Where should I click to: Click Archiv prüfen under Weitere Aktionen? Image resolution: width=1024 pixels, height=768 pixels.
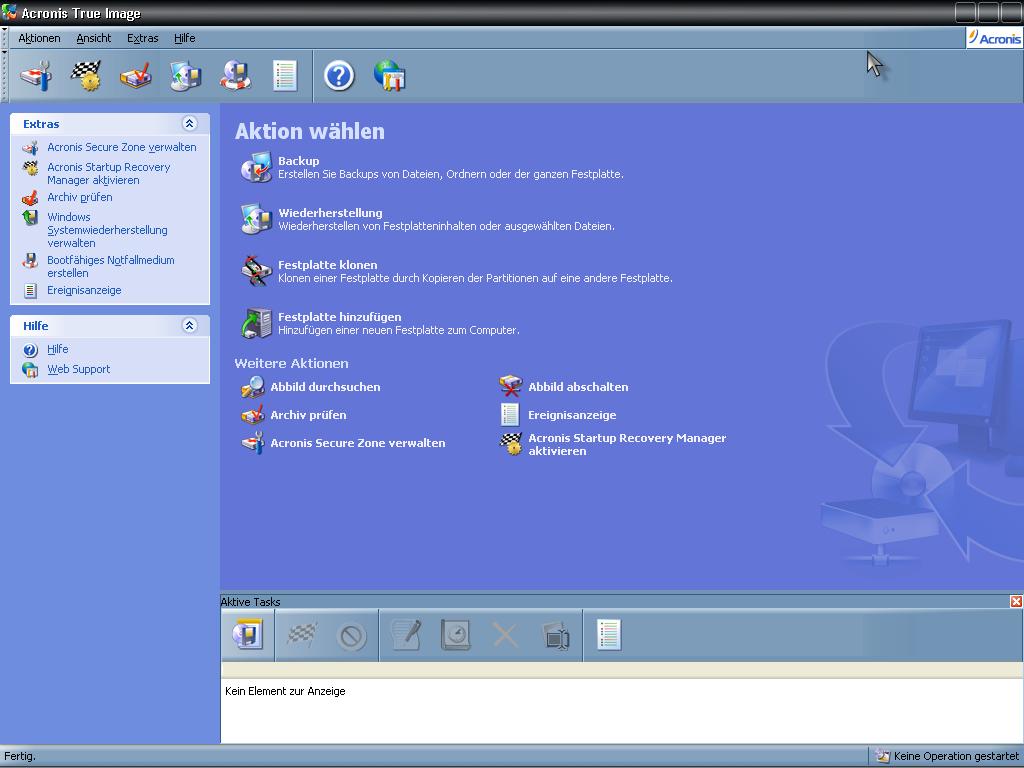308,415
